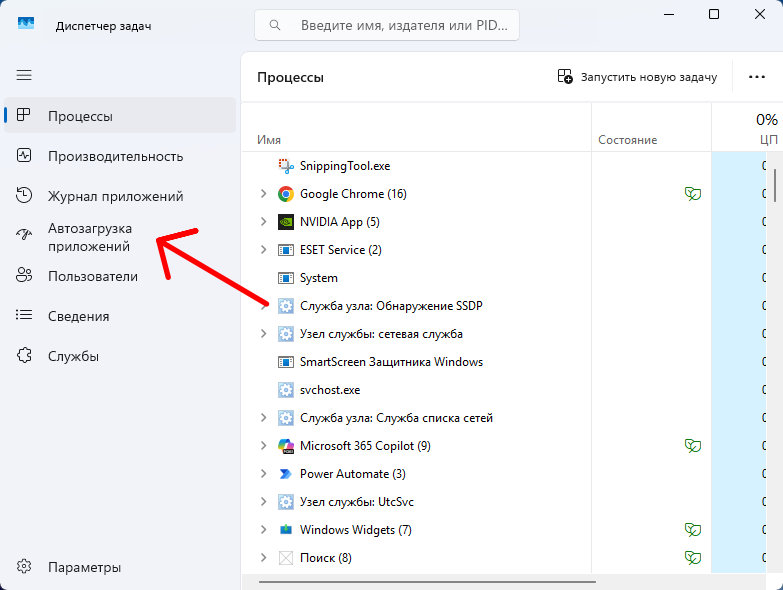Click the Windows Widgets process icon

tap(286, 530)
